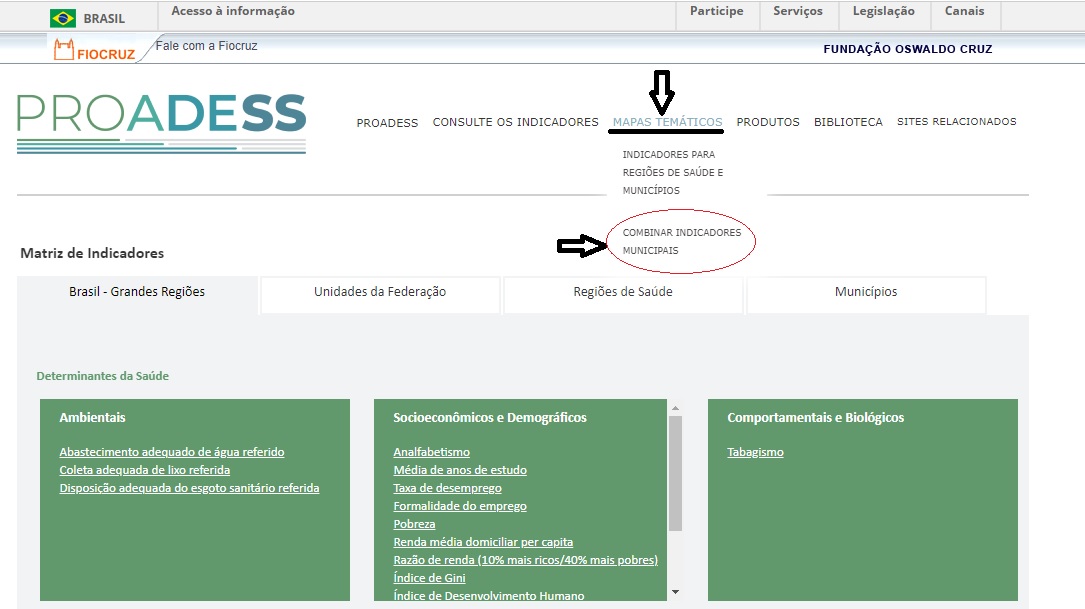The height and width of the screenshot is (609, 1085).
Task: Open the Produtos menu item
Action: pyautogui.click(x=768, y=122)
